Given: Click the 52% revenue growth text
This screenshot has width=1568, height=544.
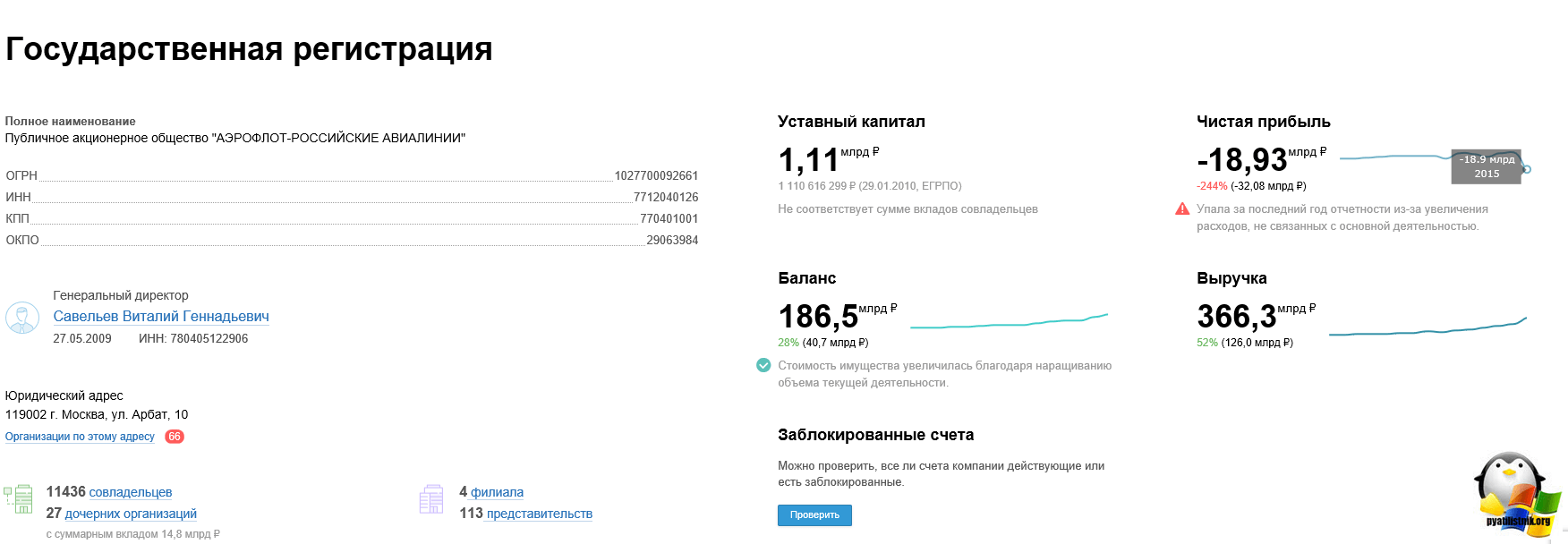Looking at the screenshot, I should pyautogui.click(x=1207, y=343).
